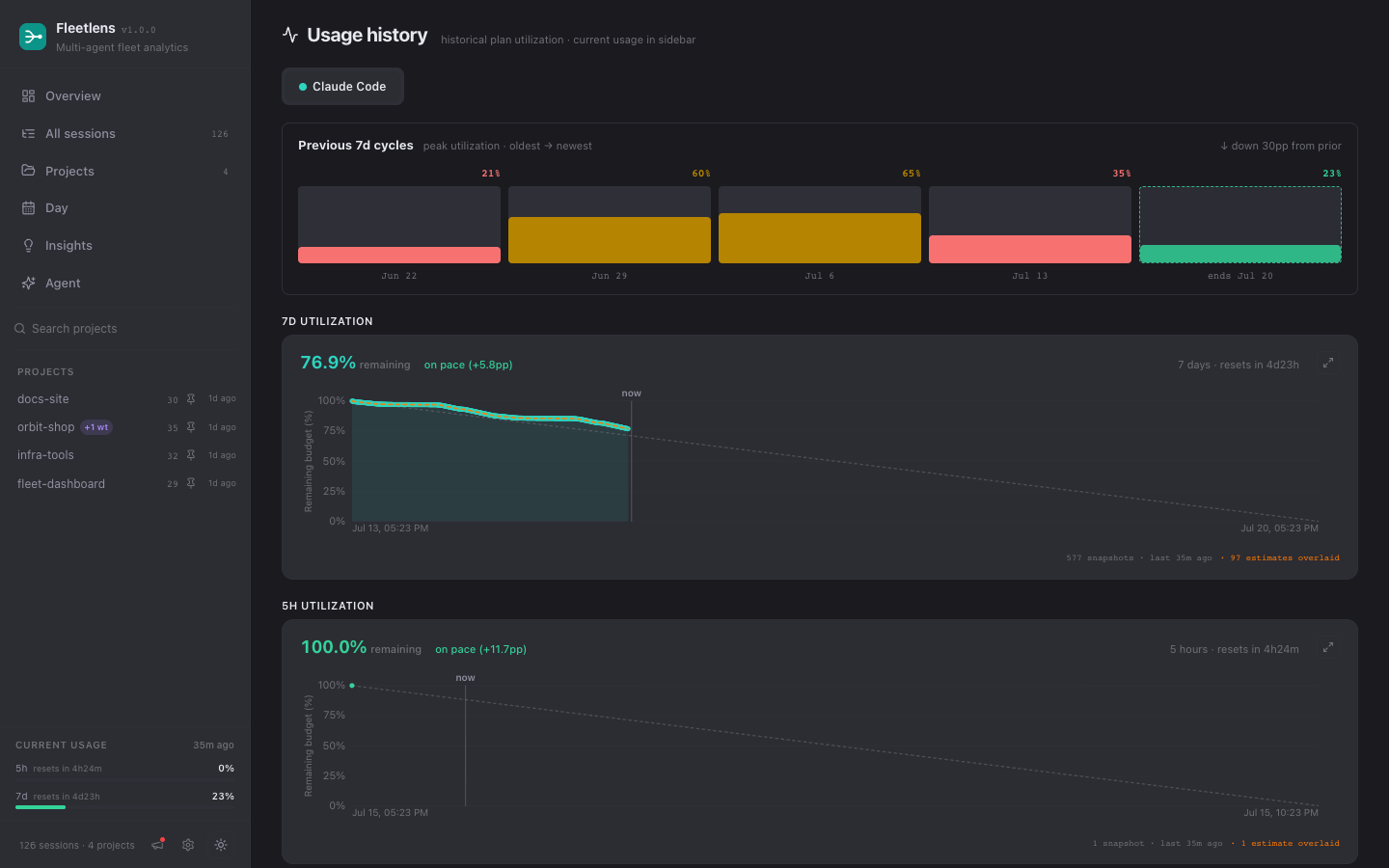This screenshot has width=1389, height=868.
Task: Click the Agent sparkle icon
Action: click(x=28, y=284)
